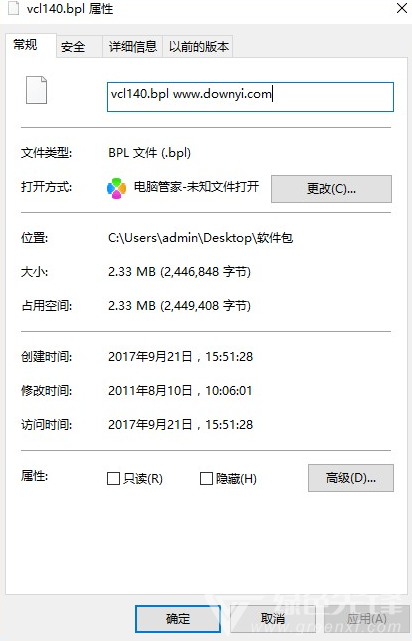Click the 2,446,848 字节 size value
The height and width of the screenshot is (641, 412).
point(206,272)
